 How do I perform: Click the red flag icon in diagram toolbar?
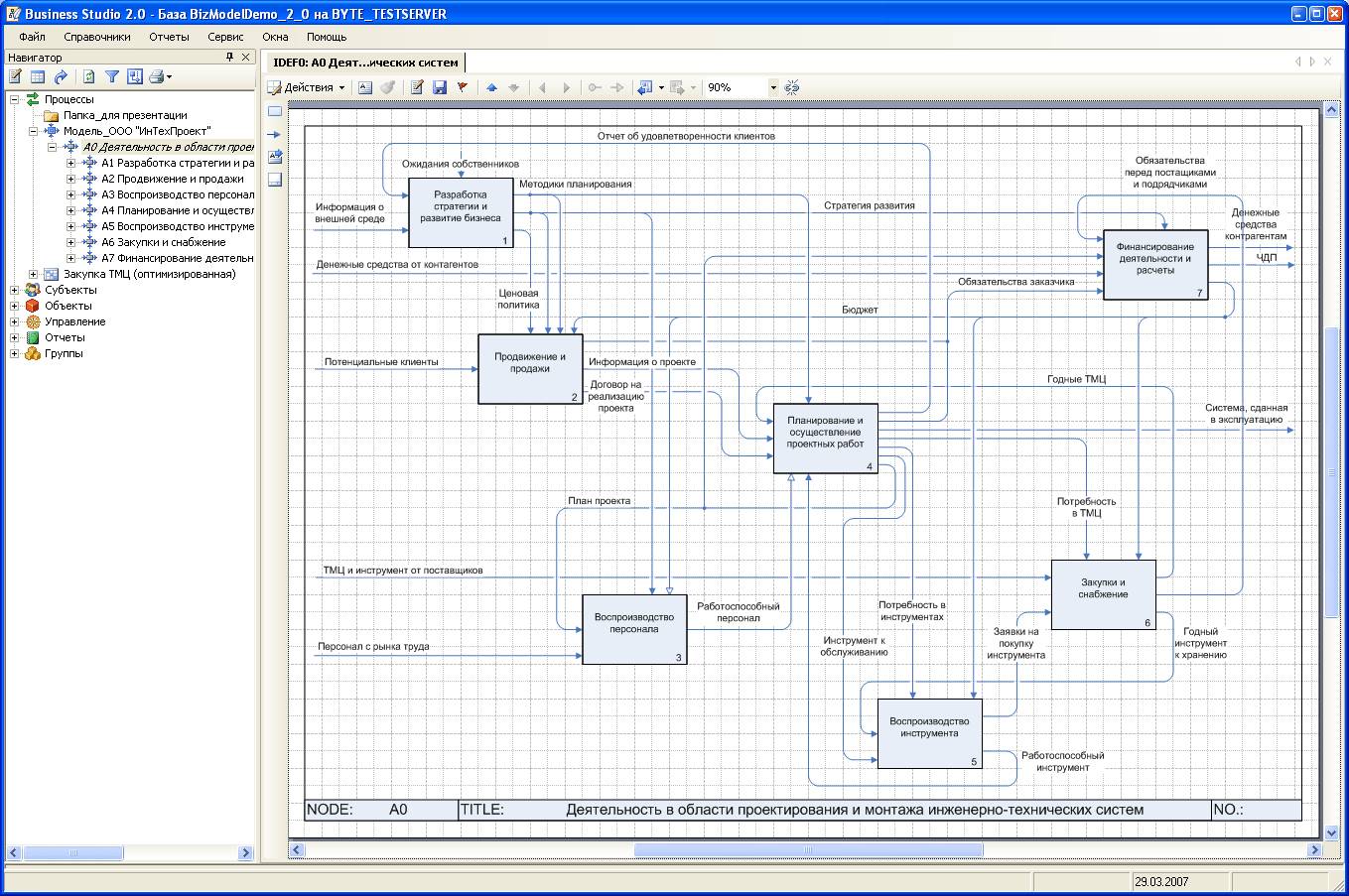pos(463,87)
